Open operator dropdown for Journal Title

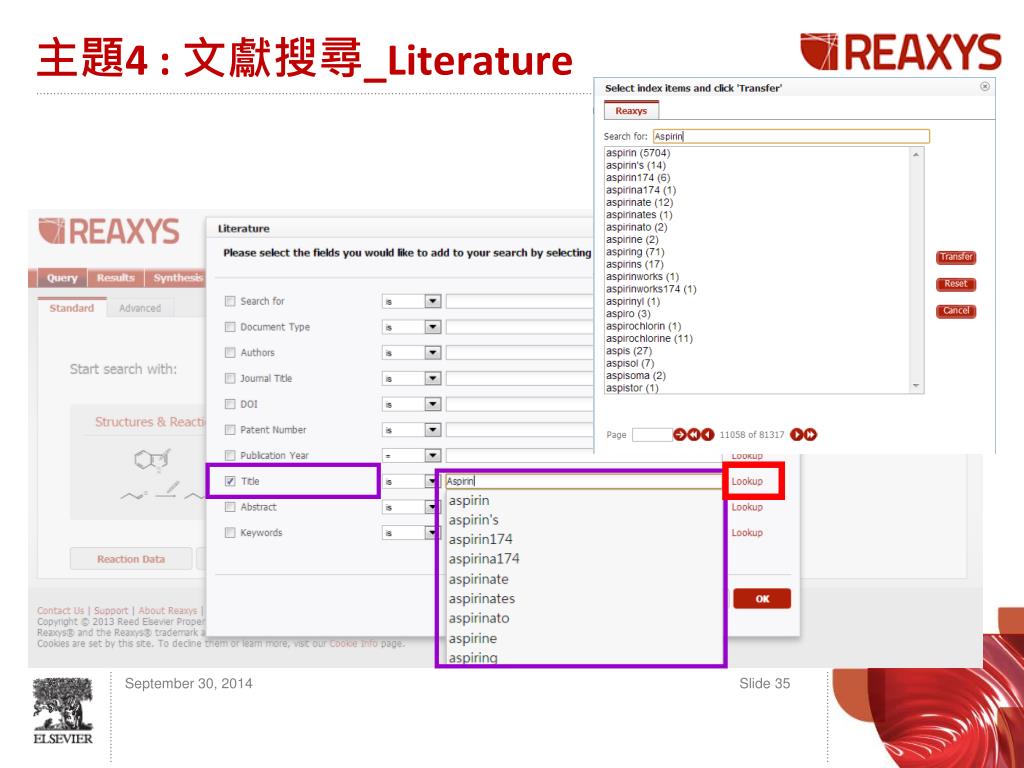tap(432, 379)
